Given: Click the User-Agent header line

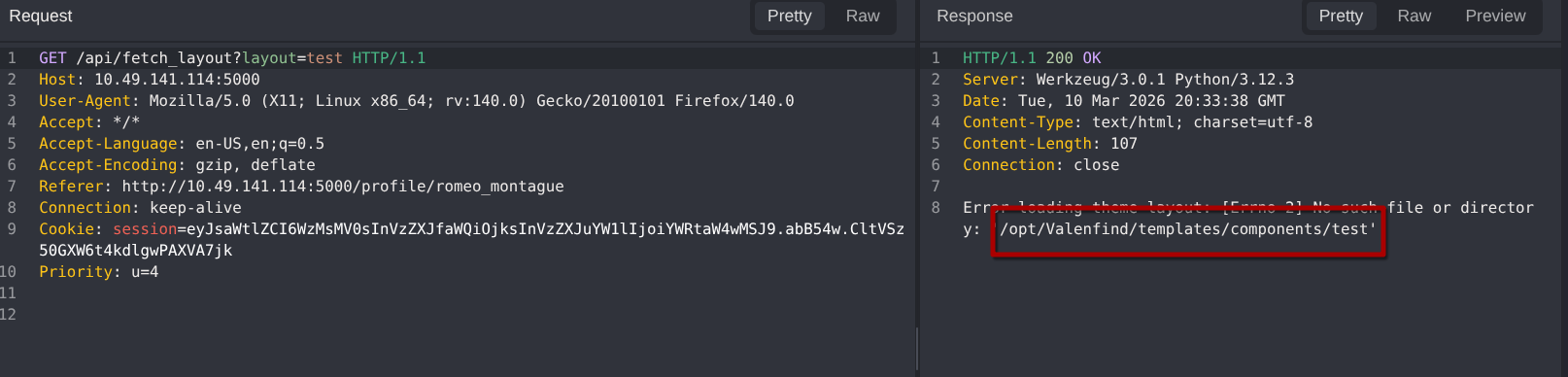Looking at the screenshot, I should point(416,101).
